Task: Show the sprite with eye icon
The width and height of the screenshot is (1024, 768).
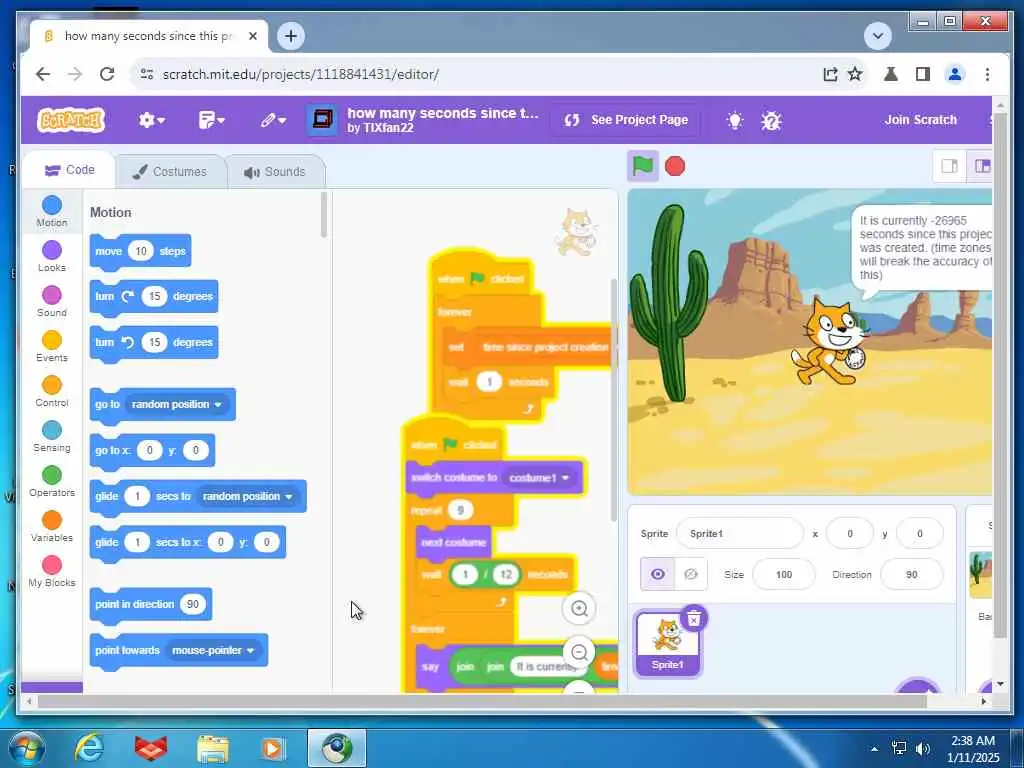Action: [657, 574]
